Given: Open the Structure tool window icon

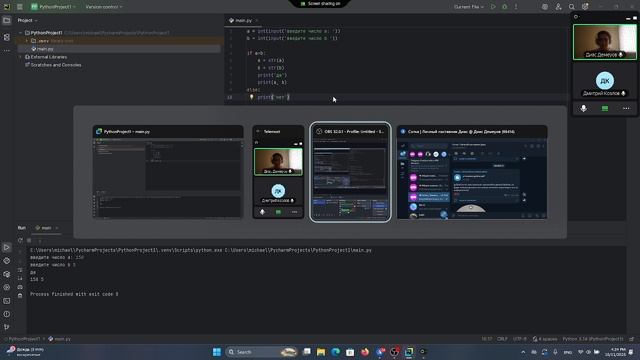Looking at the screenshot, I should [x=7, y=37].
